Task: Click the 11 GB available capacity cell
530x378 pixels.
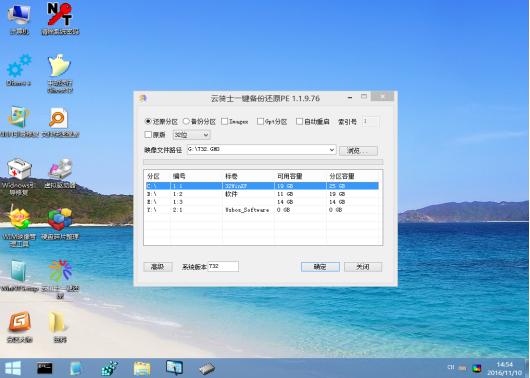Action: (285, 194)
